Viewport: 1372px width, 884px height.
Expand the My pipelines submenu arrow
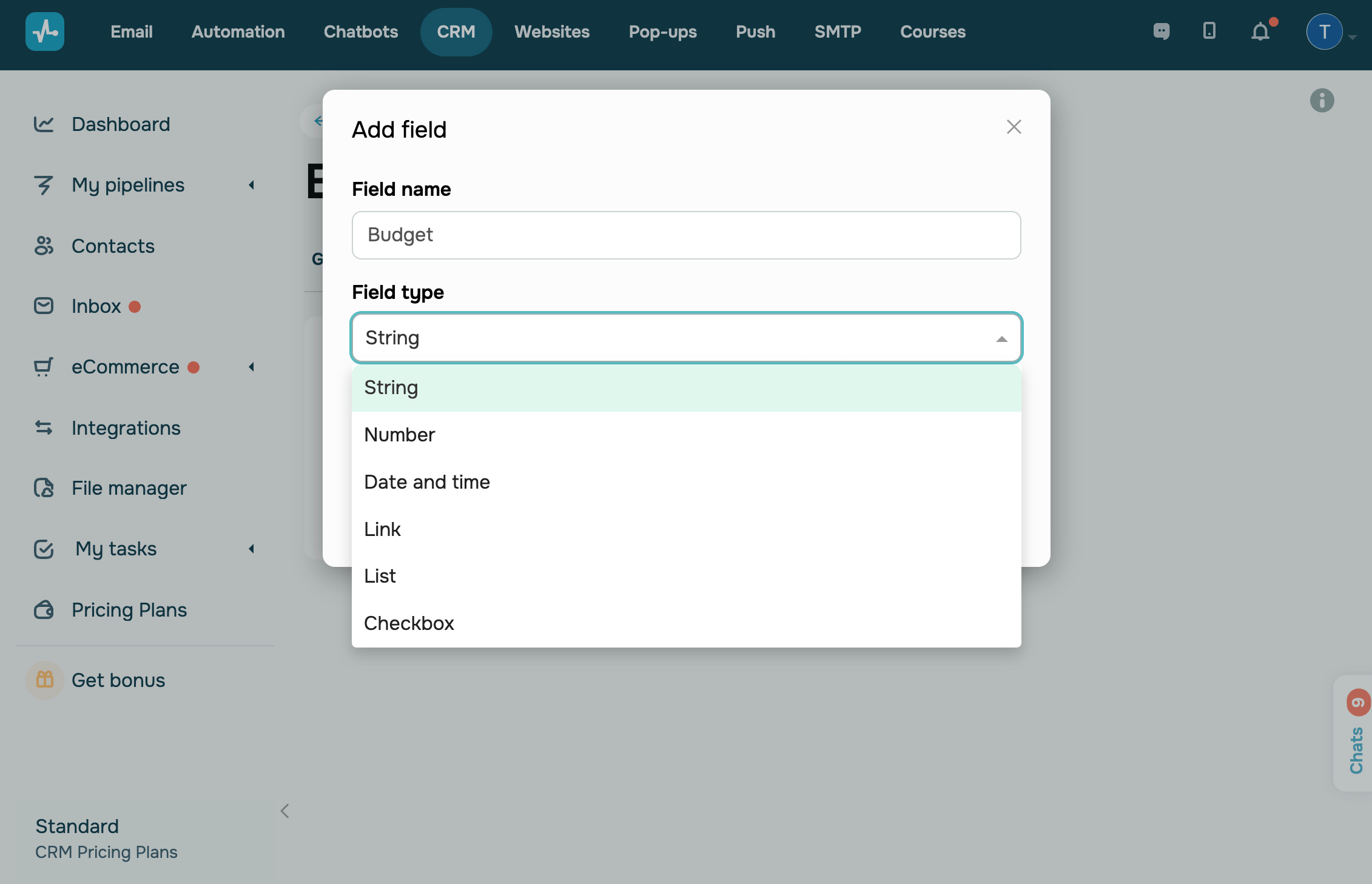pos(252,185)
